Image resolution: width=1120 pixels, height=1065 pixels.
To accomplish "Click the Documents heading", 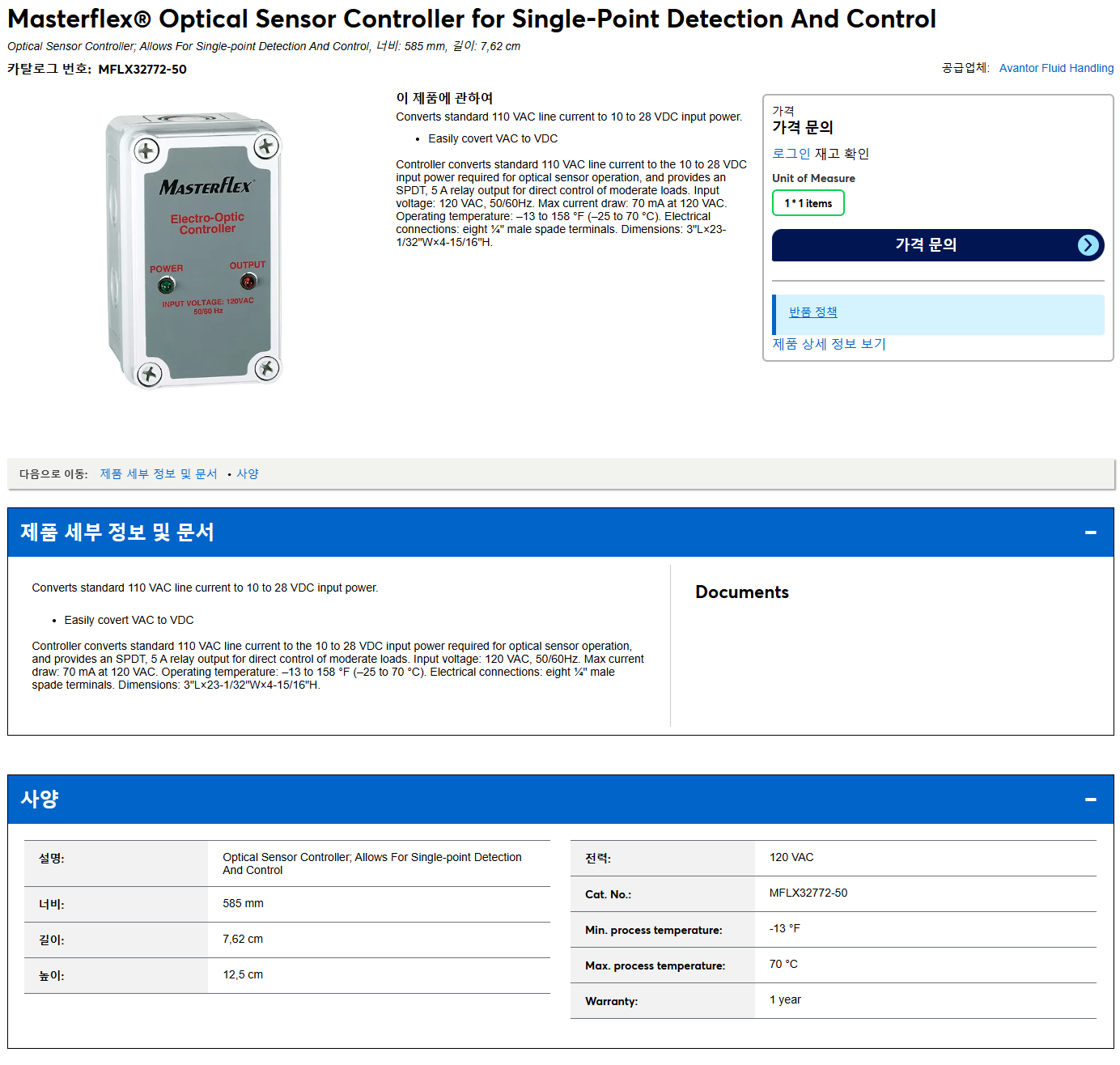I will 741,592.
